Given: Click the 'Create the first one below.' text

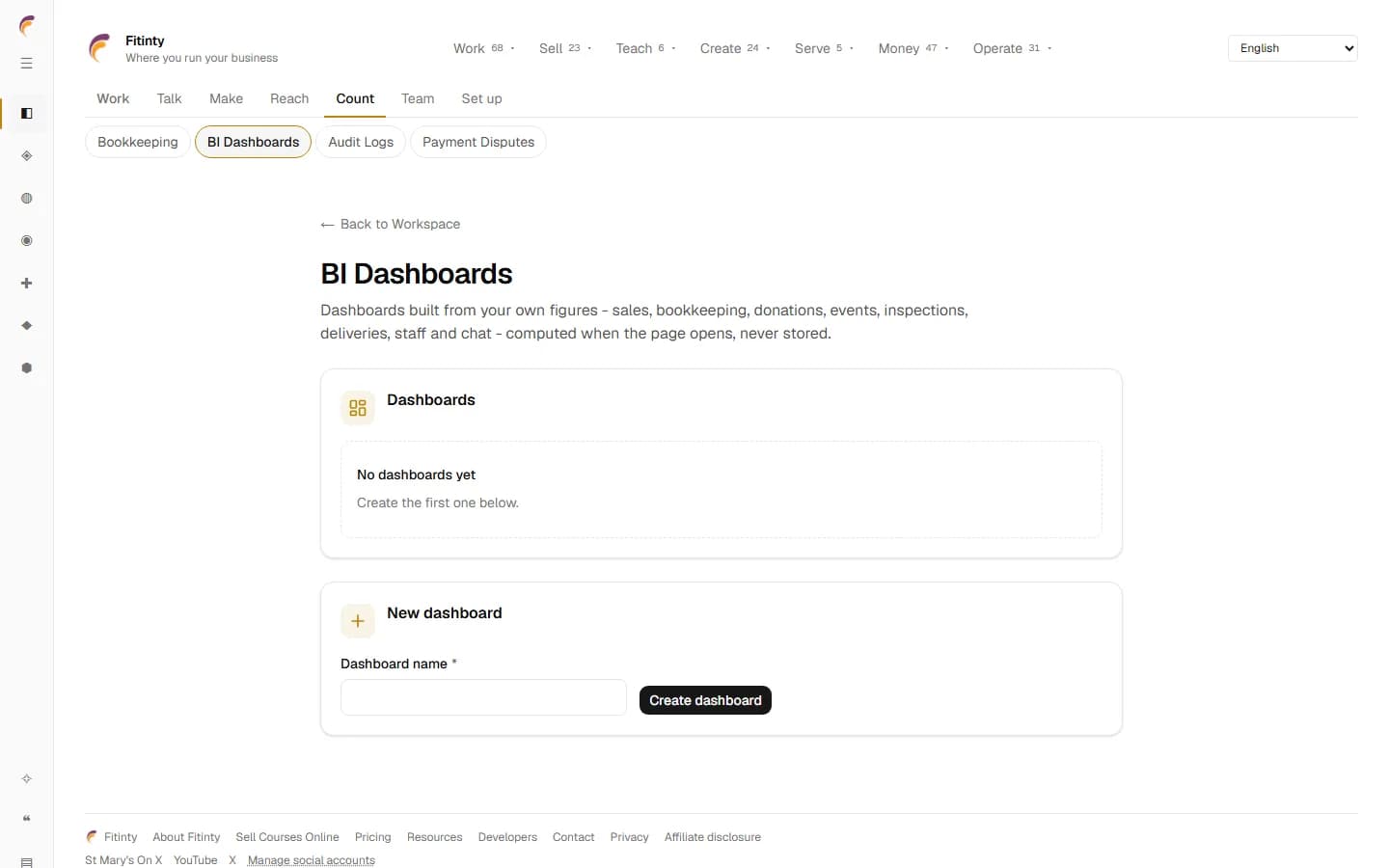Looking at the screenshot, I should 438,502.
